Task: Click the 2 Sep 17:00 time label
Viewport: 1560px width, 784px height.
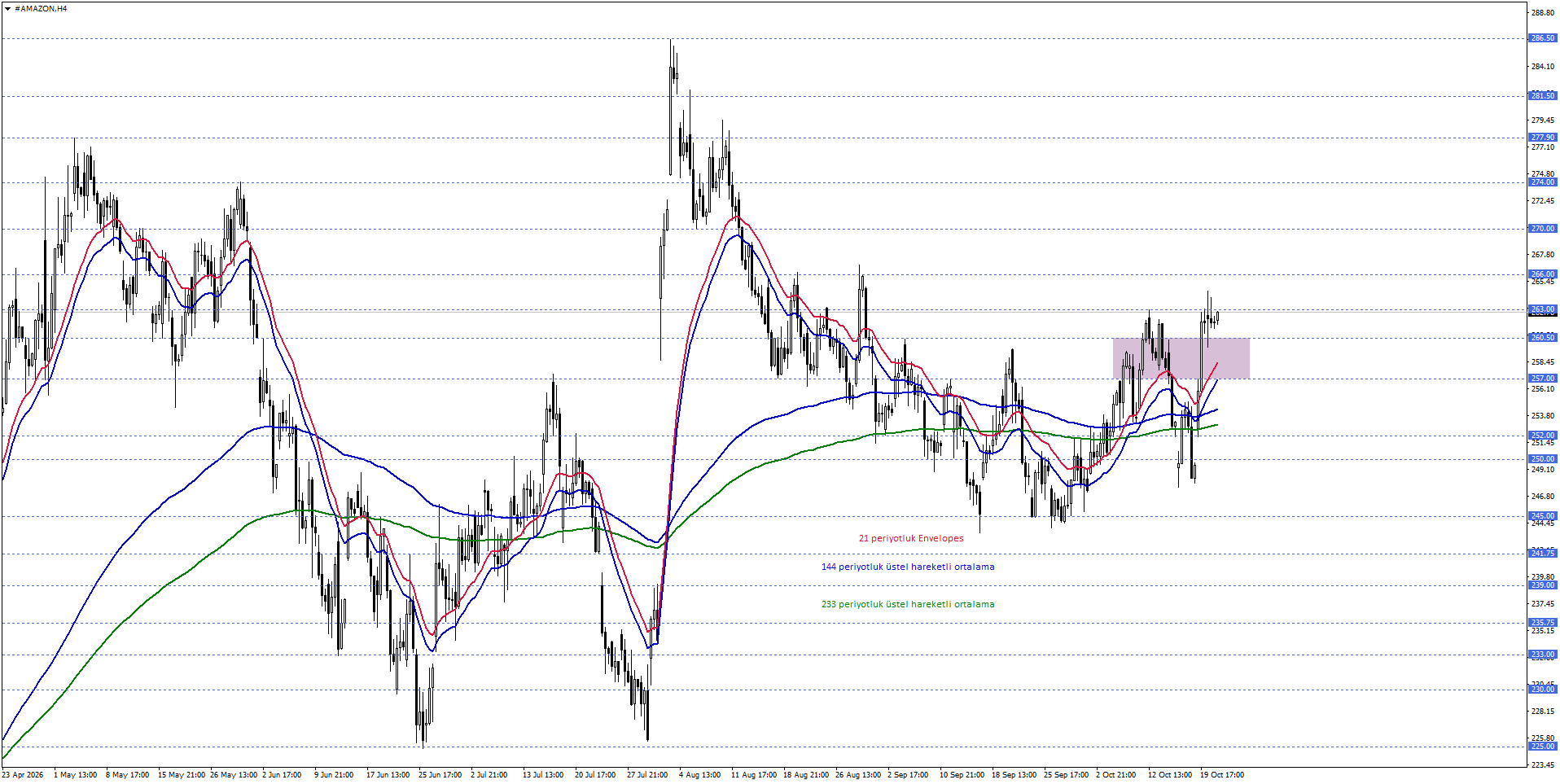Action: 908,775
